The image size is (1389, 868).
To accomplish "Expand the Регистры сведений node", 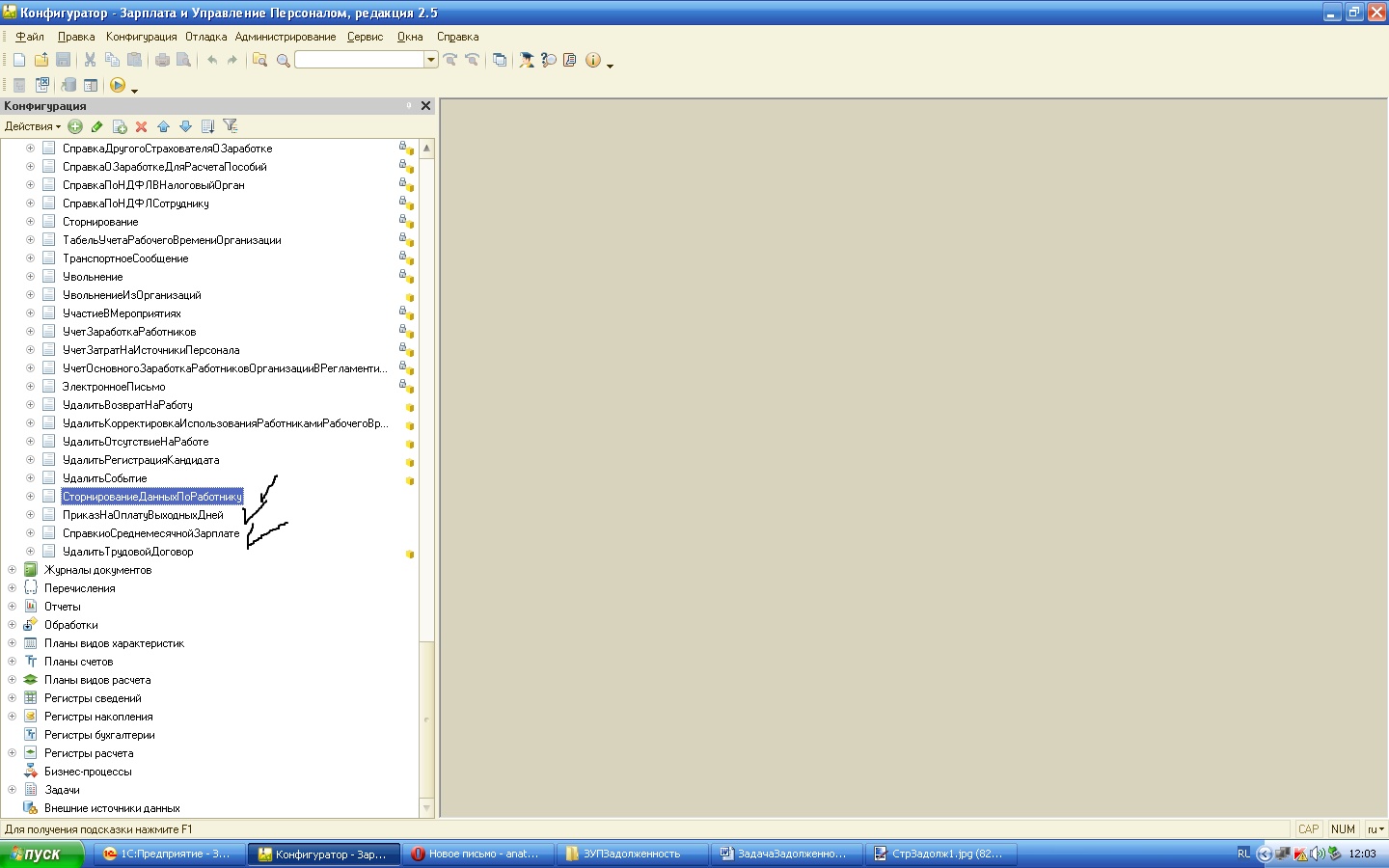I will [x=12, y=698].
